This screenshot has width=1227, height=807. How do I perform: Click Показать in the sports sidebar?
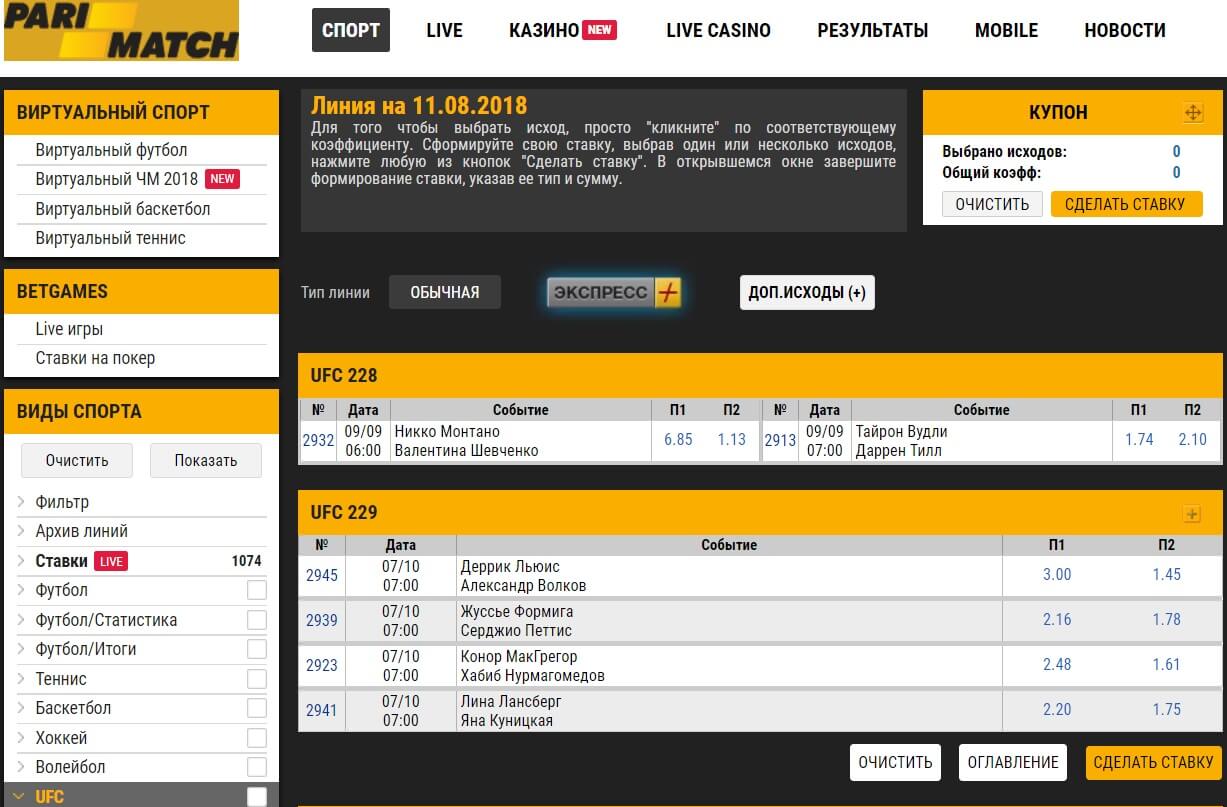click(206, 460)
